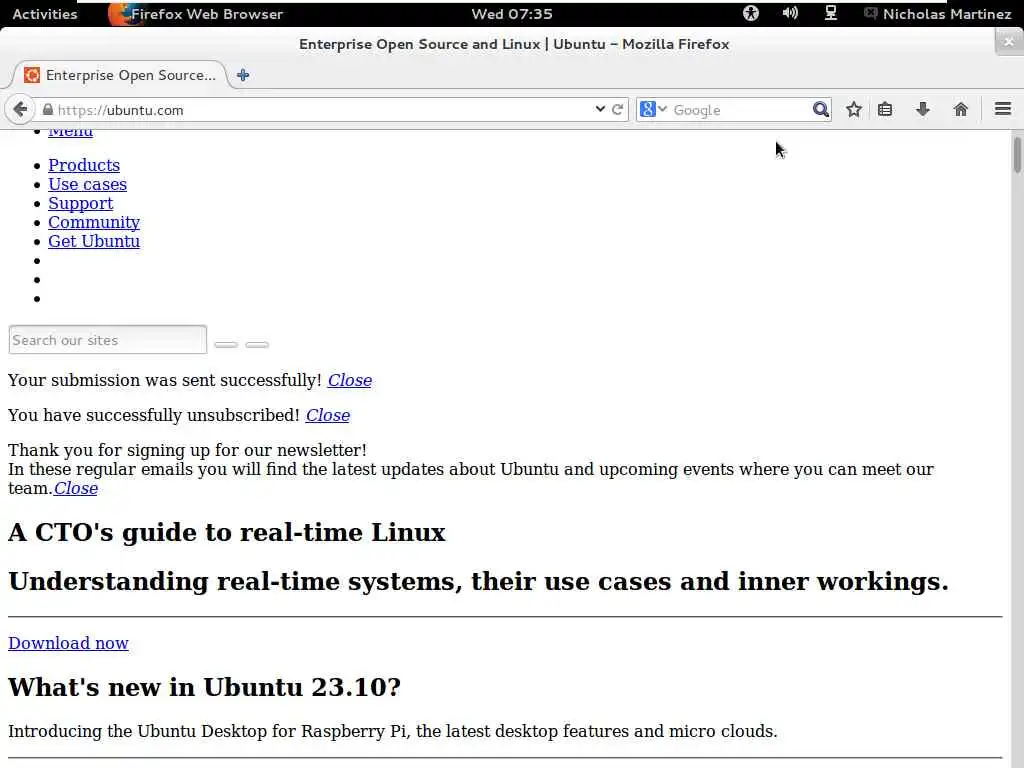This screenshot has width=1024, height=768.
Task: Click heading 'A CTO's guide to real-time Linux'
Action: pyautogui.click(x=227, y=532)
